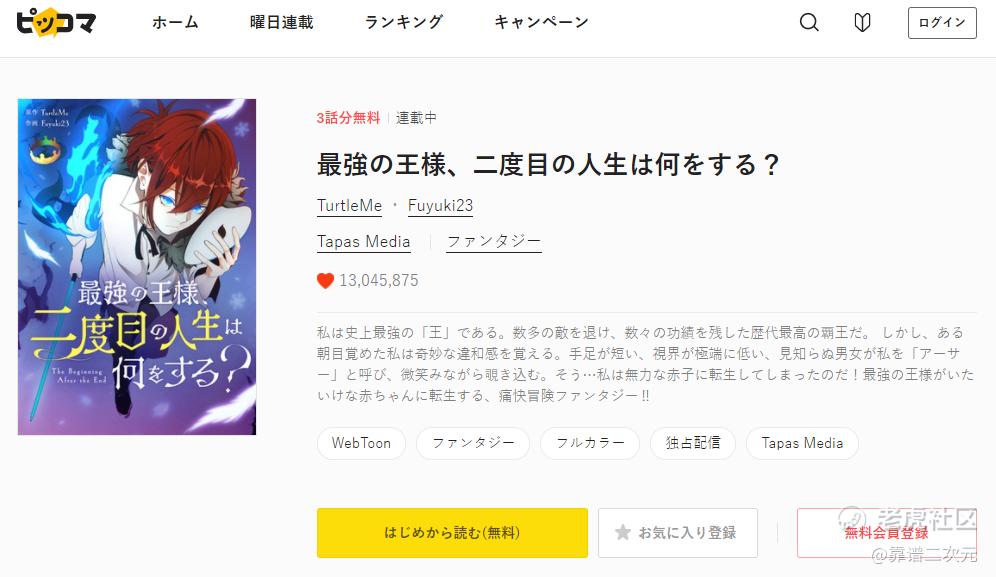Viewport: 996px width, 577px height.
Task: Click the manga cover thumbnail
Action: [137, 267]
